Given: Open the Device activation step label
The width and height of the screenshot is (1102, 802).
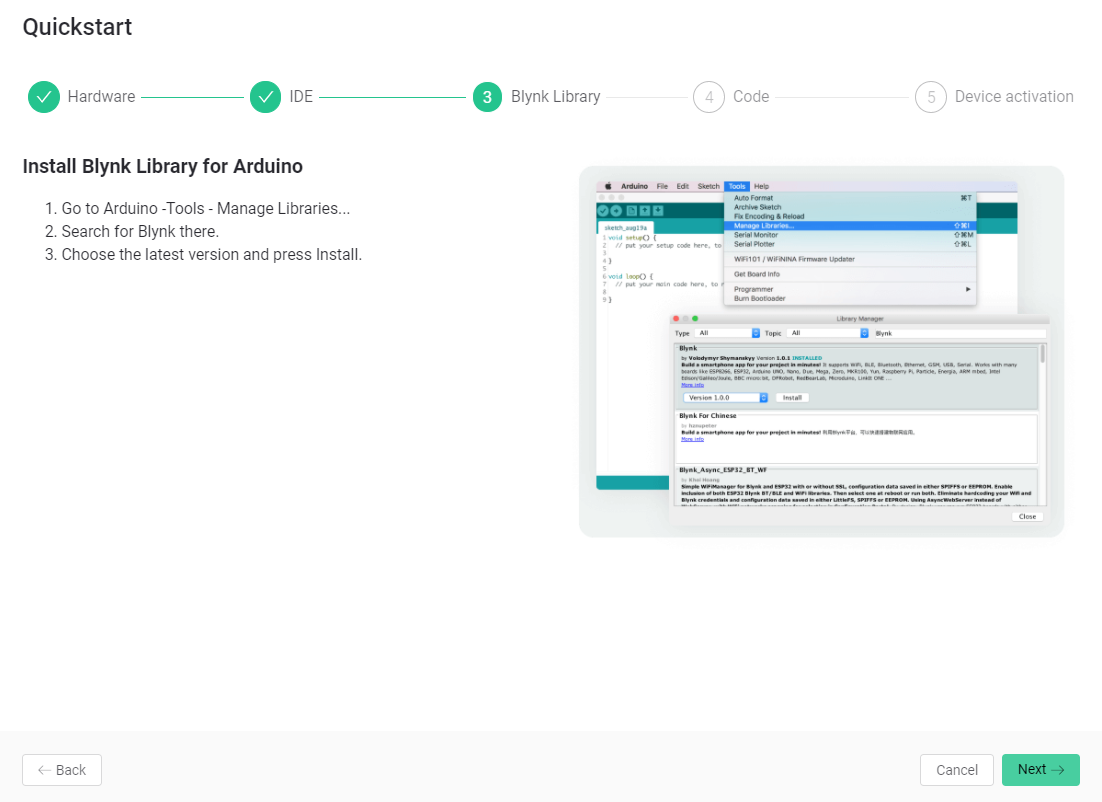Looking at the screenshot, I should [1013, 97].
